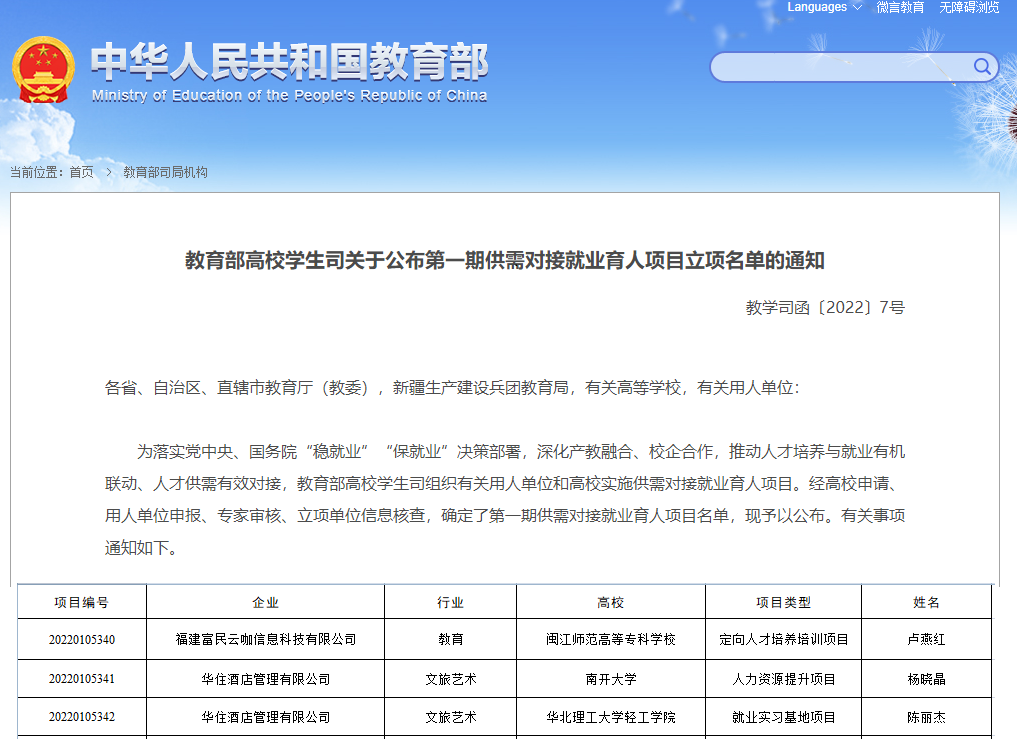
Task: Go to 首页 in the breadcrumb
Action: [82, 172]
